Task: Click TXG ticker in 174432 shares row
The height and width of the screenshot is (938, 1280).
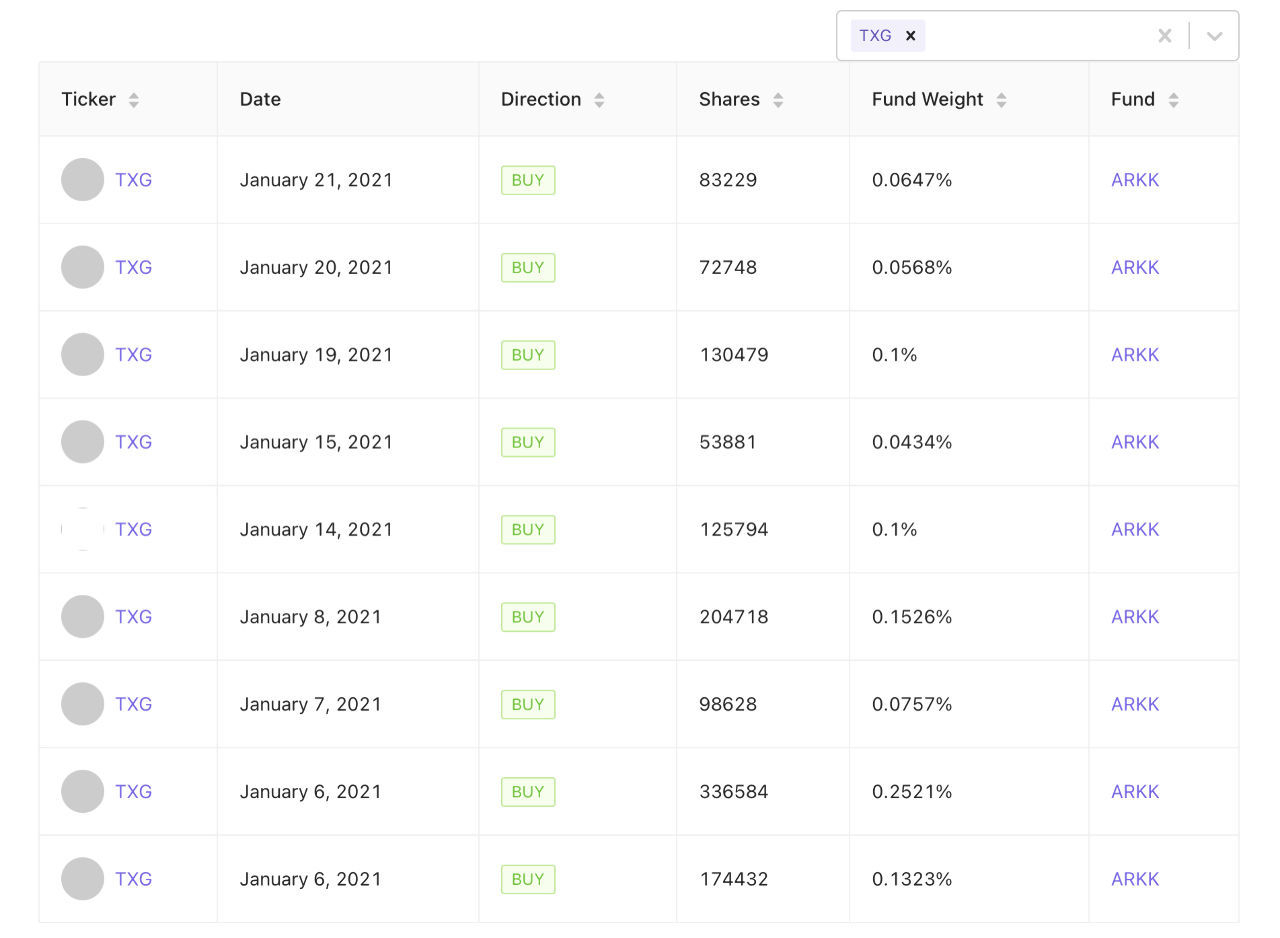Action: click(133, 879)
